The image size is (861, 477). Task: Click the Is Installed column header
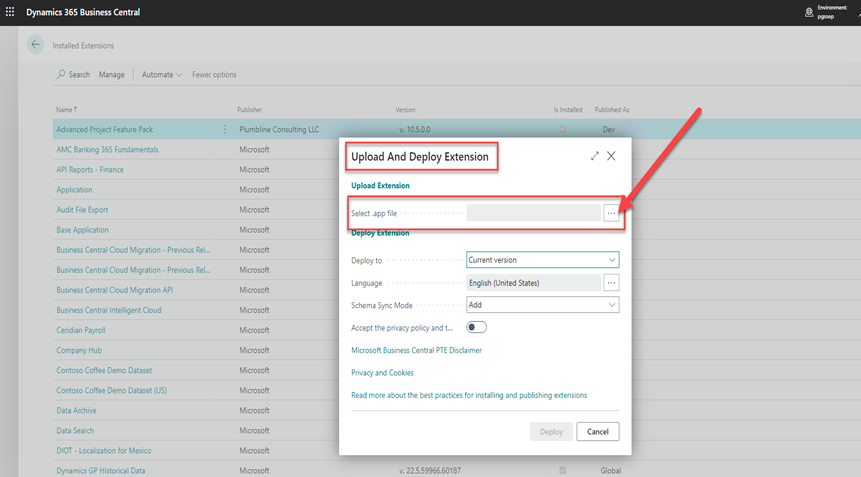[x=568, y=110]
